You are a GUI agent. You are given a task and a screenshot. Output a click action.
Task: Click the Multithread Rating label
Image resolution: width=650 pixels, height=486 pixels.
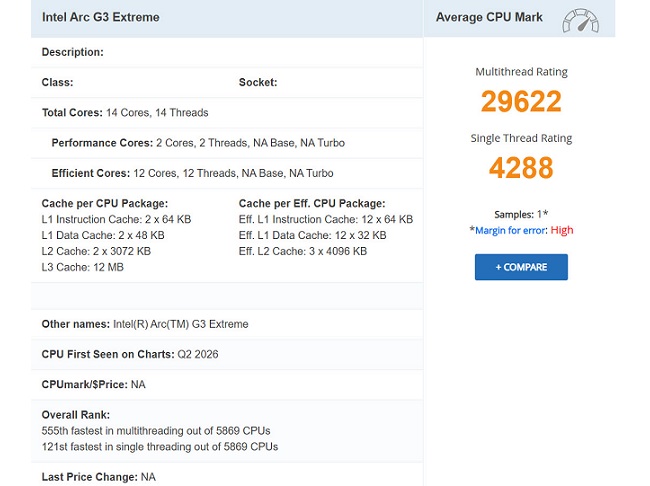coord(521,72)
